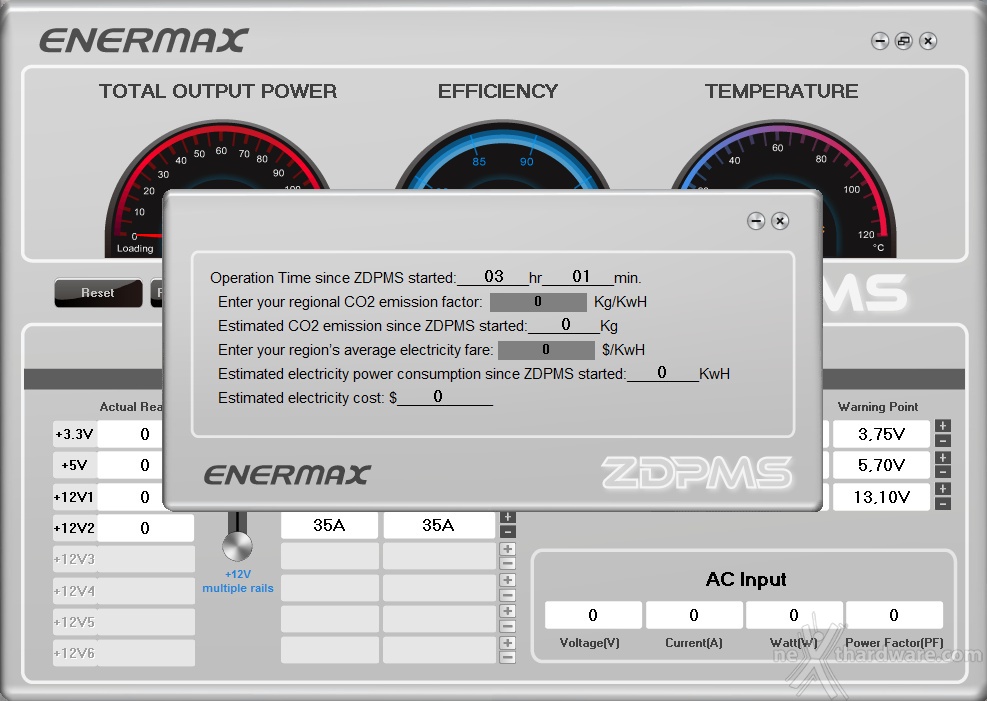Click the 13.10V warning point value

pyautogui.click(x=881, y=497)
